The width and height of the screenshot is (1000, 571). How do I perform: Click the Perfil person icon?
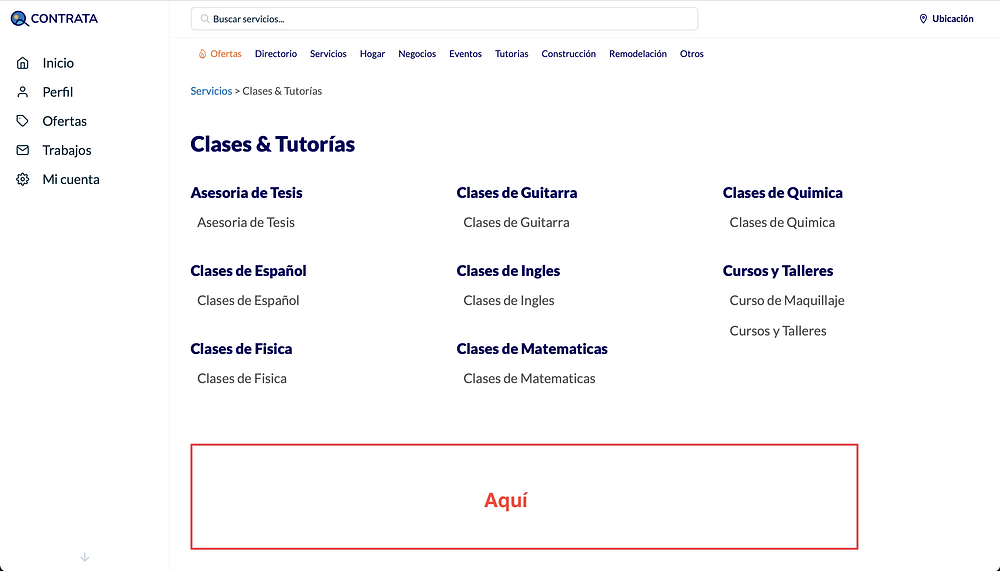click(x=23, y=92)
